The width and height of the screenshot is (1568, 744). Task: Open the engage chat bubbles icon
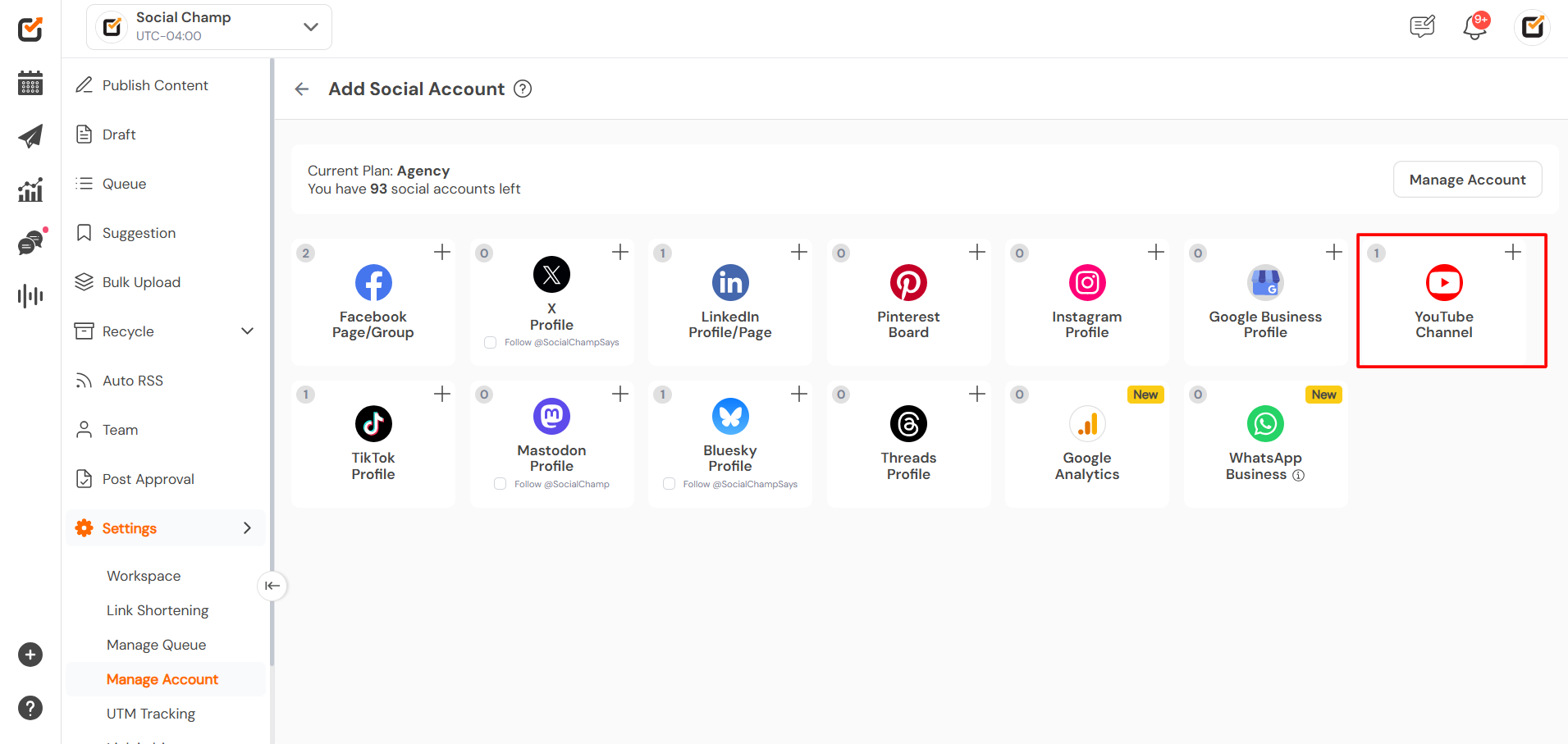[32, 242]
